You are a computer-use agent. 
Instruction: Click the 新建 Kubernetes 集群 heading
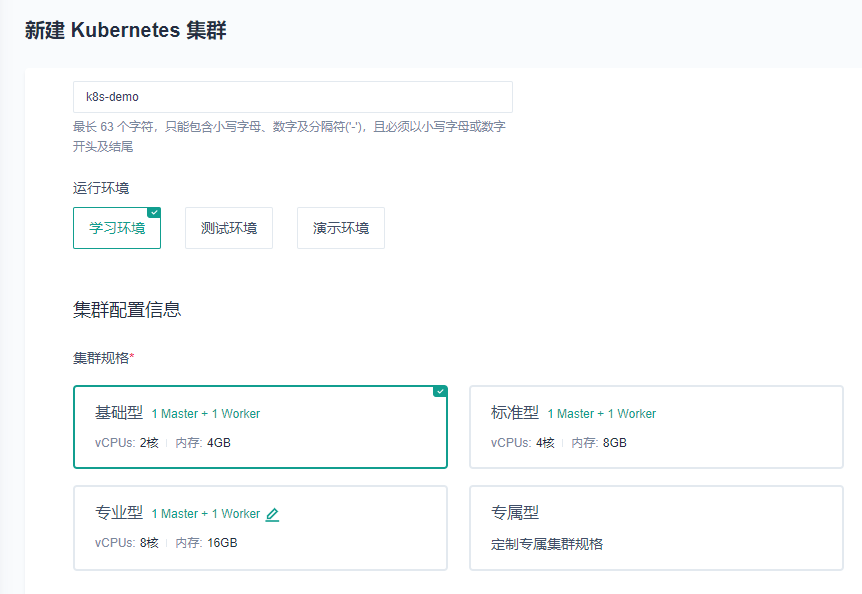tap(125, 30)
